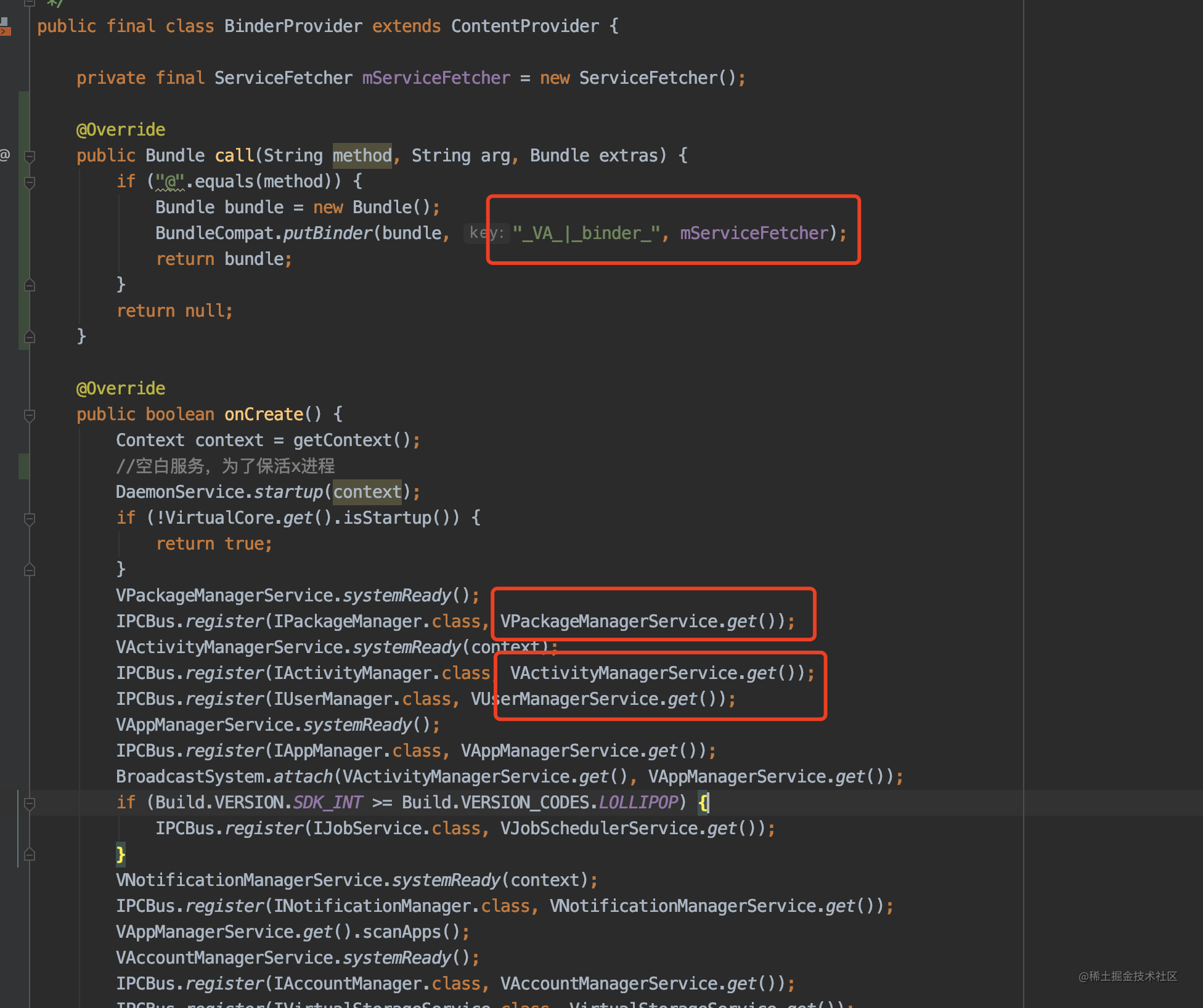This screenshot has width=1203, height=1008.
Task: Click isStartup() in the if condition
Action: click(x=402, y=518)
